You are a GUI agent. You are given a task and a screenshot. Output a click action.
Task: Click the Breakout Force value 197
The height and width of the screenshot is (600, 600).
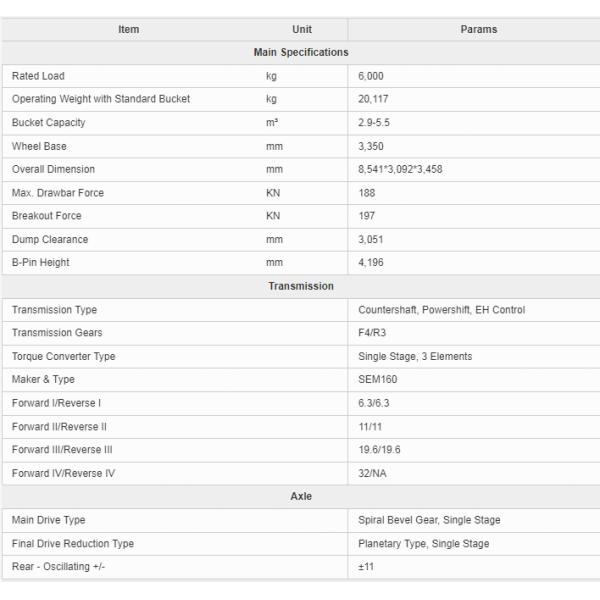coord(367,216)
